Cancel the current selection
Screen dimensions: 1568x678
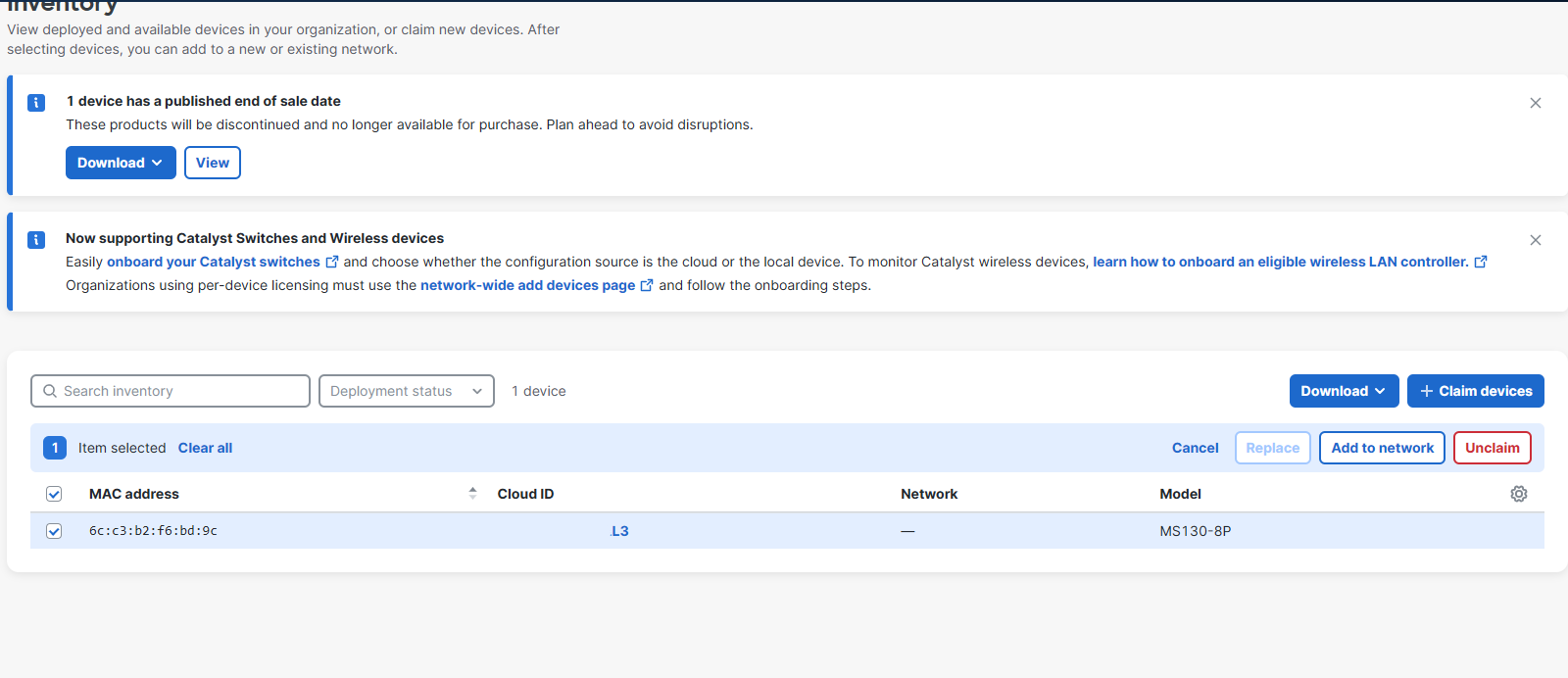coord(1196,448)
